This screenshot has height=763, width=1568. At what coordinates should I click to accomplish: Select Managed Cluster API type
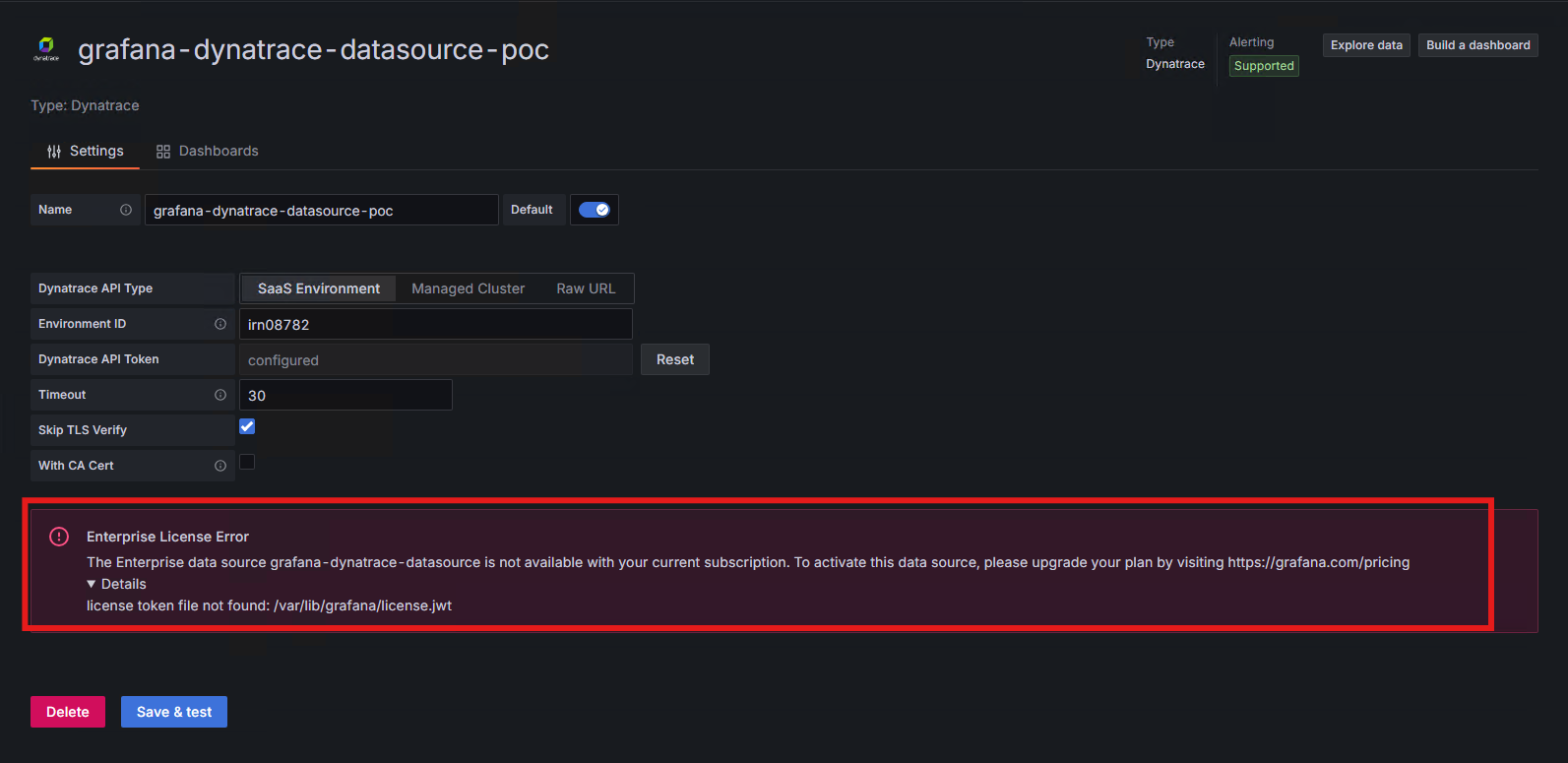[x=469, y=288]
